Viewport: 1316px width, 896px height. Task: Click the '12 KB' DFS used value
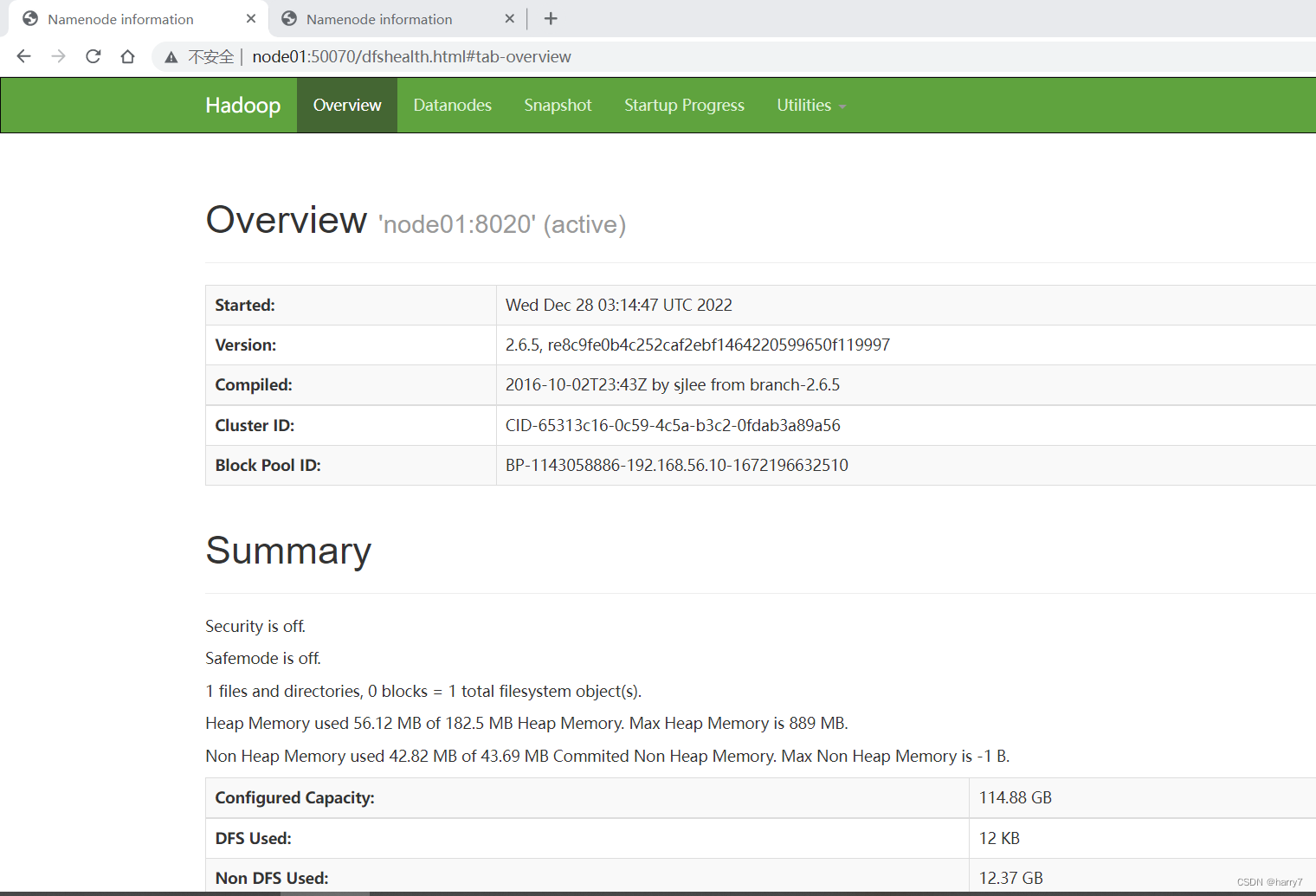[999, 838]
